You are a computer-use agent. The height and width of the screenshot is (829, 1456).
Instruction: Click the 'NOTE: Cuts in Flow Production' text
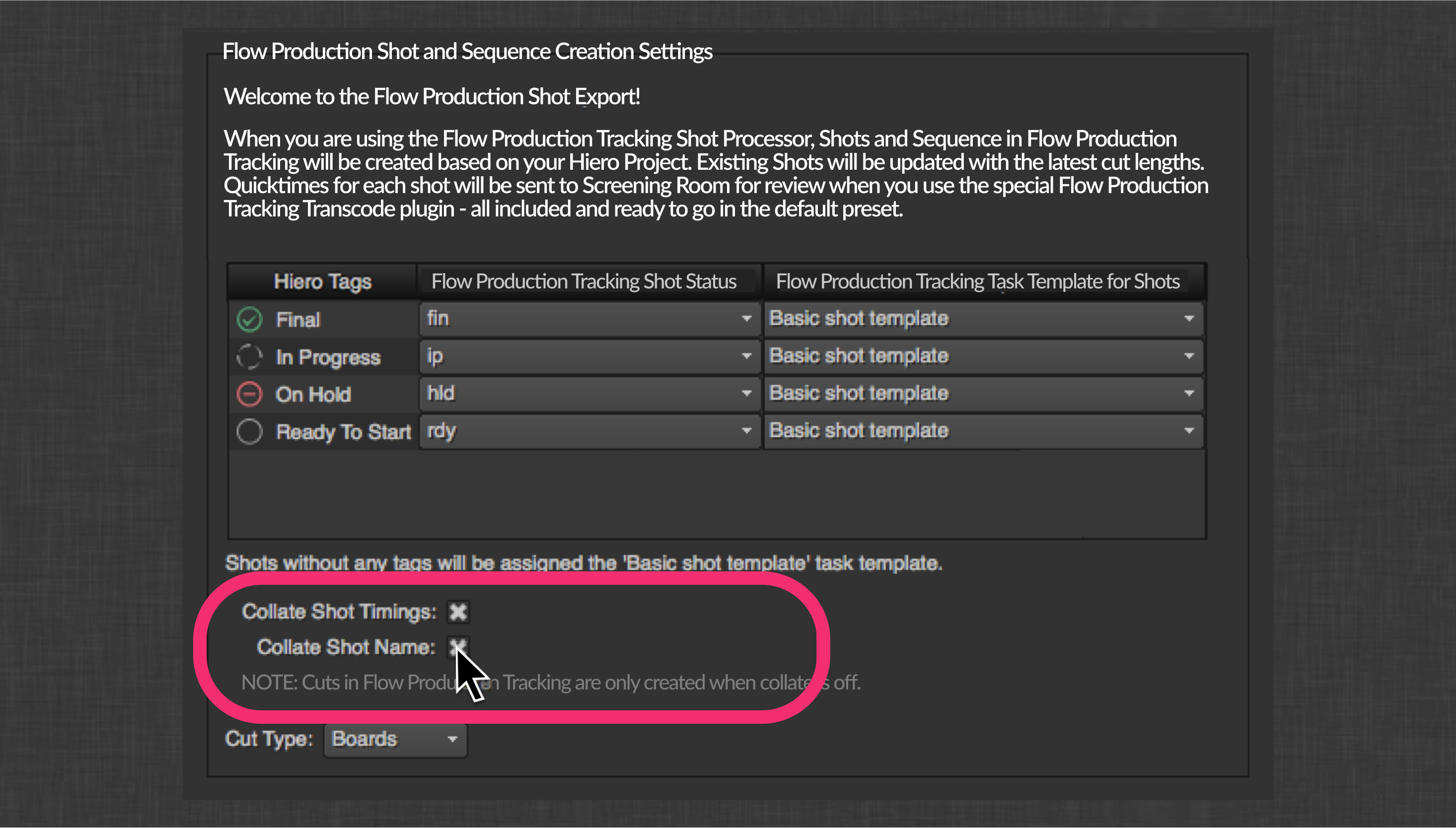pos(551,682)
